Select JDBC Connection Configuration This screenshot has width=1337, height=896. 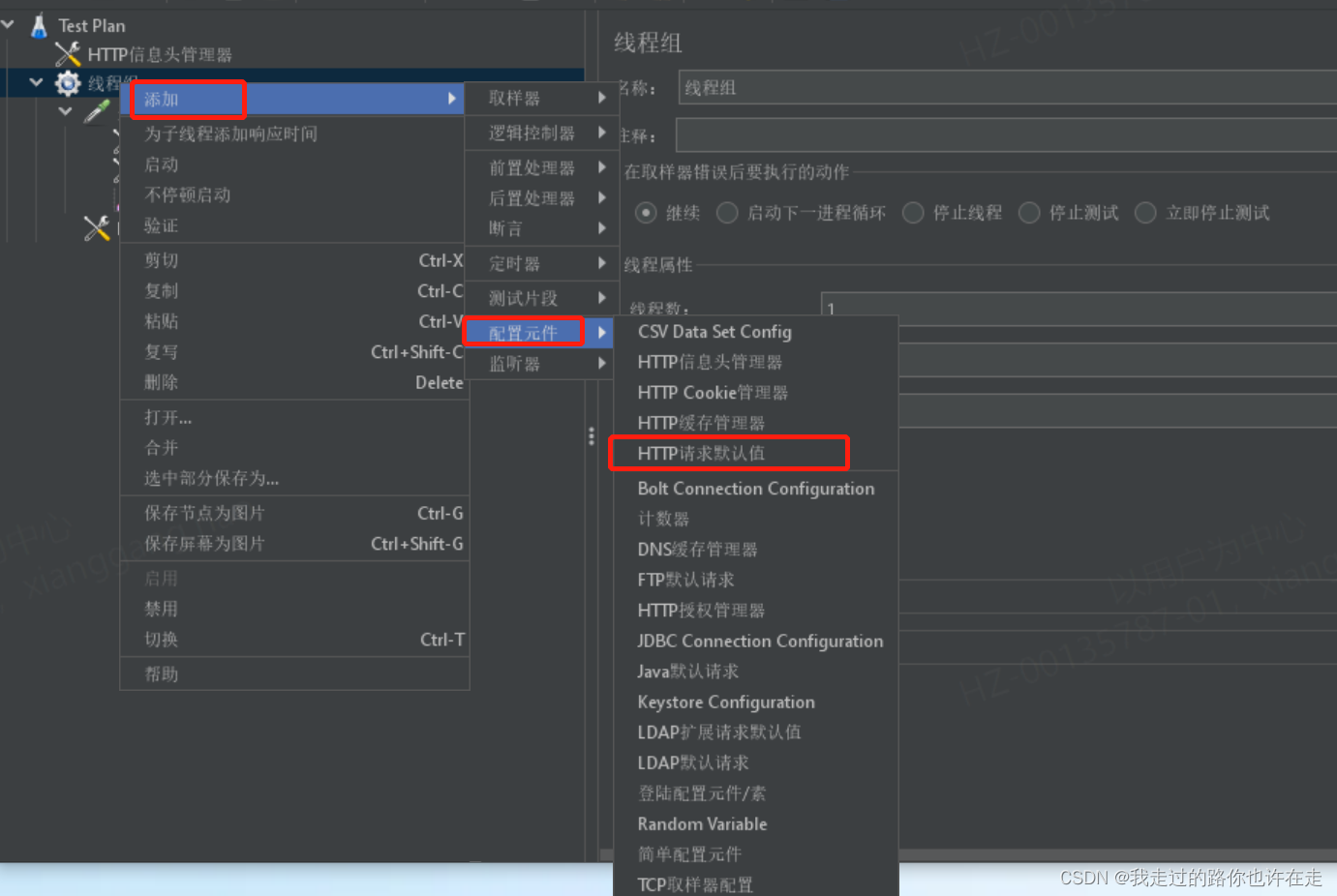tap(756, 641)
